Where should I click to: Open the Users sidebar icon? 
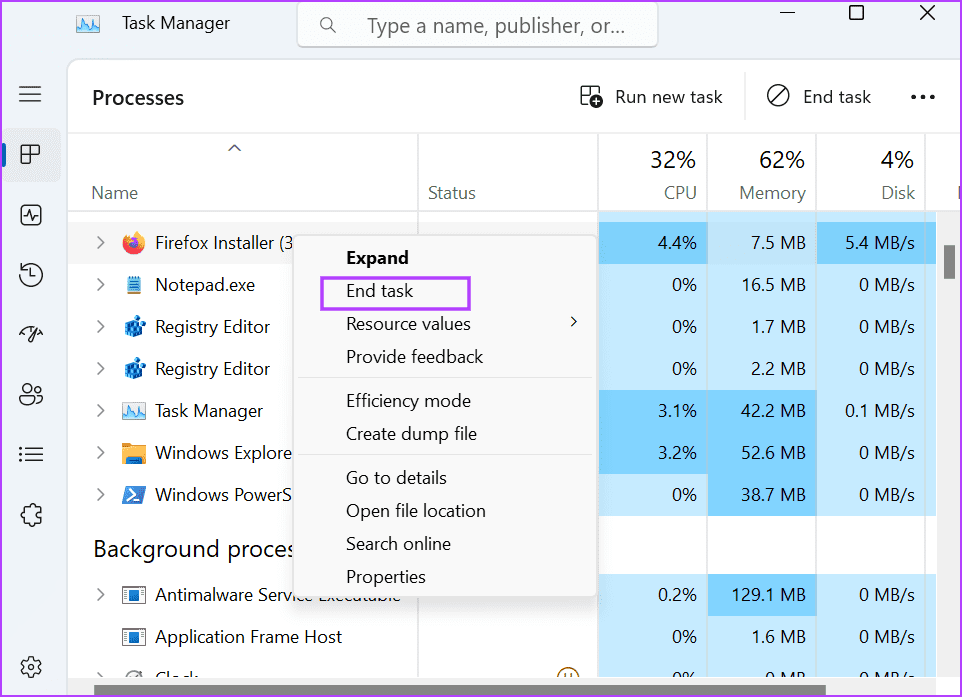pos(31,395)
